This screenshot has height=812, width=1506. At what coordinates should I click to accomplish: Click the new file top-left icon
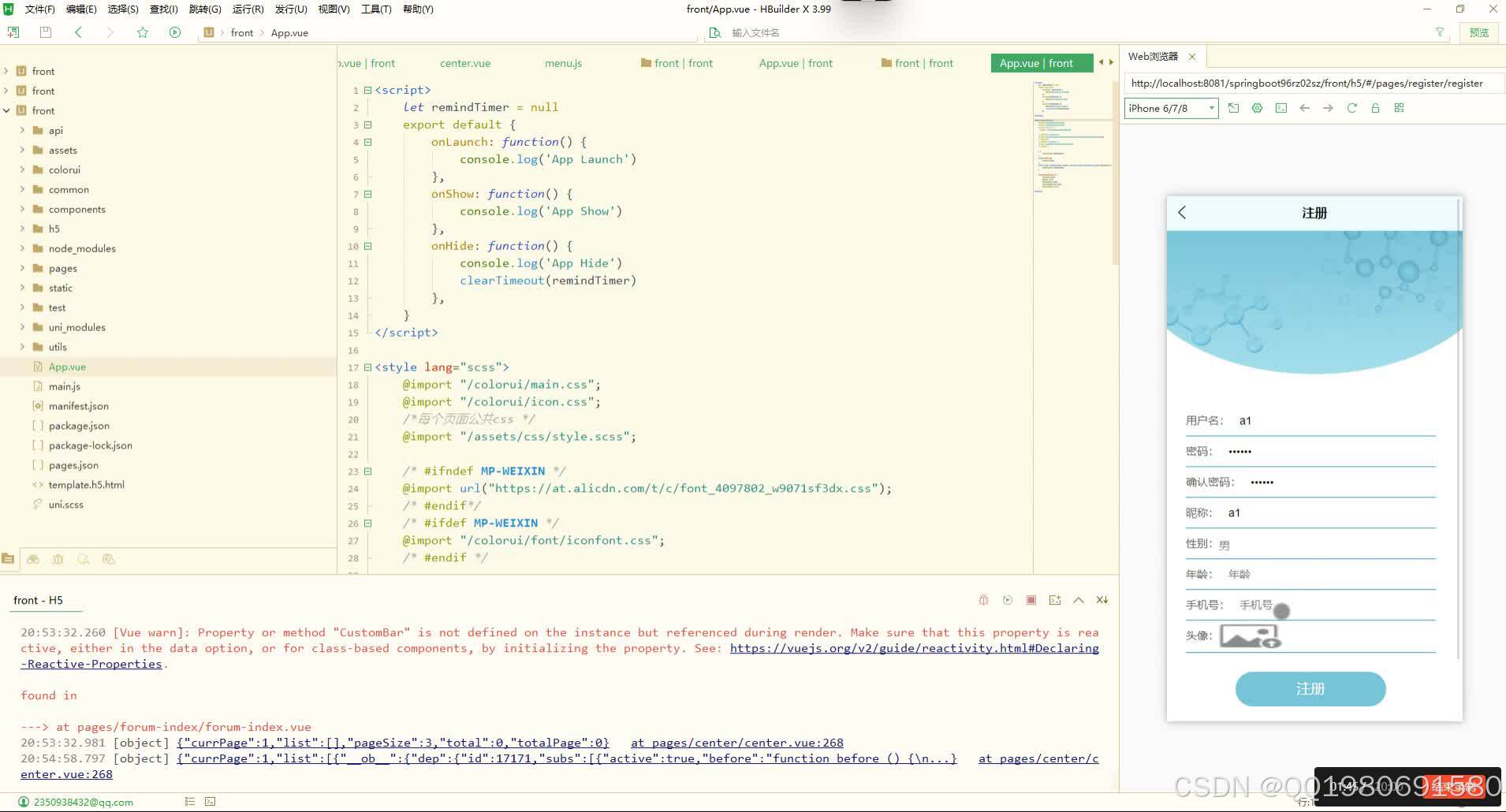(13, 32)
